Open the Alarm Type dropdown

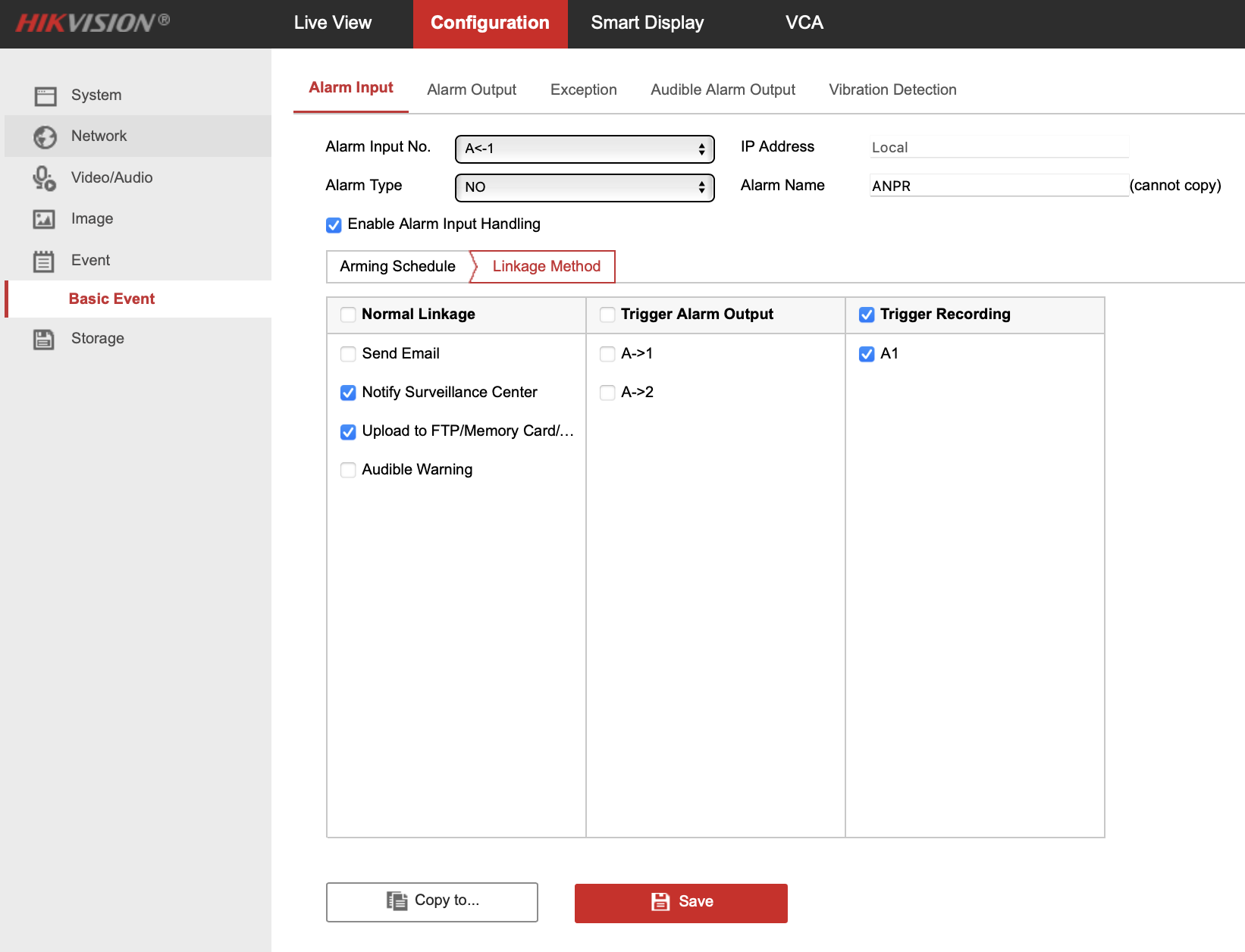click(584, 188)
